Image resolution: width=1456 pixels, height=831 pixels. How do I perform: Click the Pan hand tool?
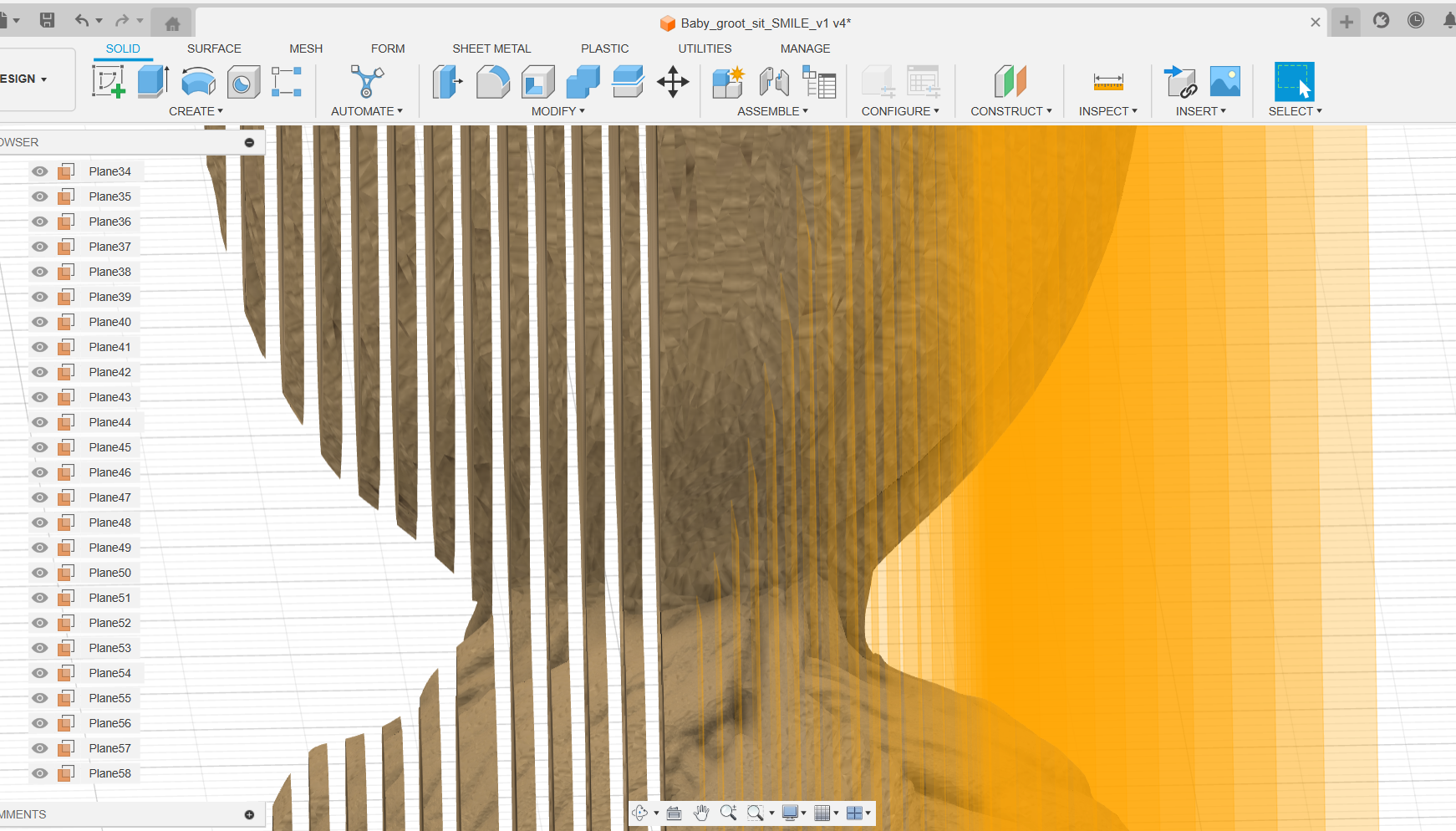tap(701, 813)
